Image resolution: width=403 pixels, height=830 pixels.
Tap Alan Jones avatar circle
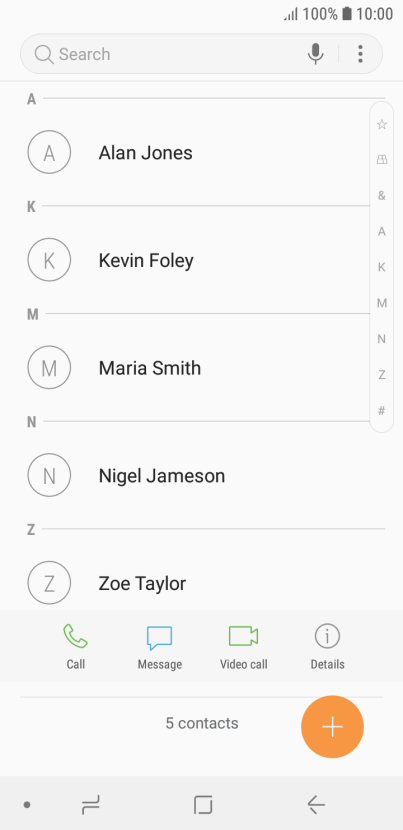point(49,152)
